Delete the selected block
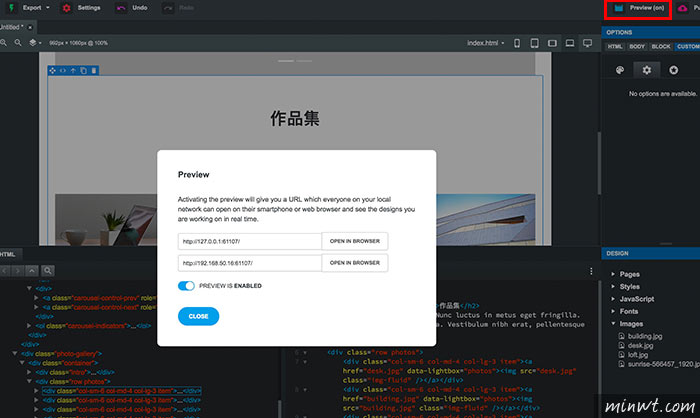The width and height of the screenshot is (700, 418). [x=94, y=71]
